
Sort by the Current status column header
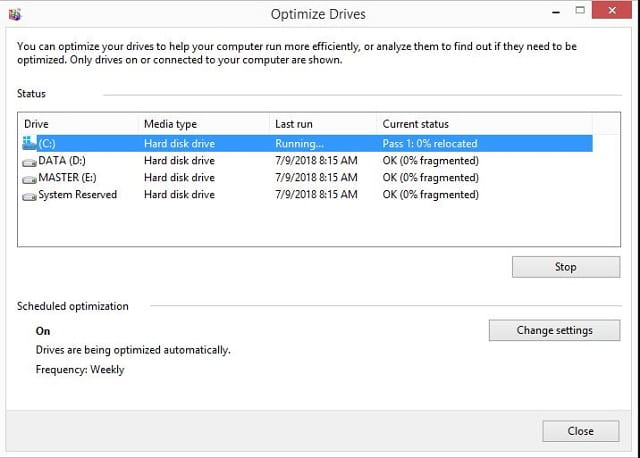pos(484,124)
